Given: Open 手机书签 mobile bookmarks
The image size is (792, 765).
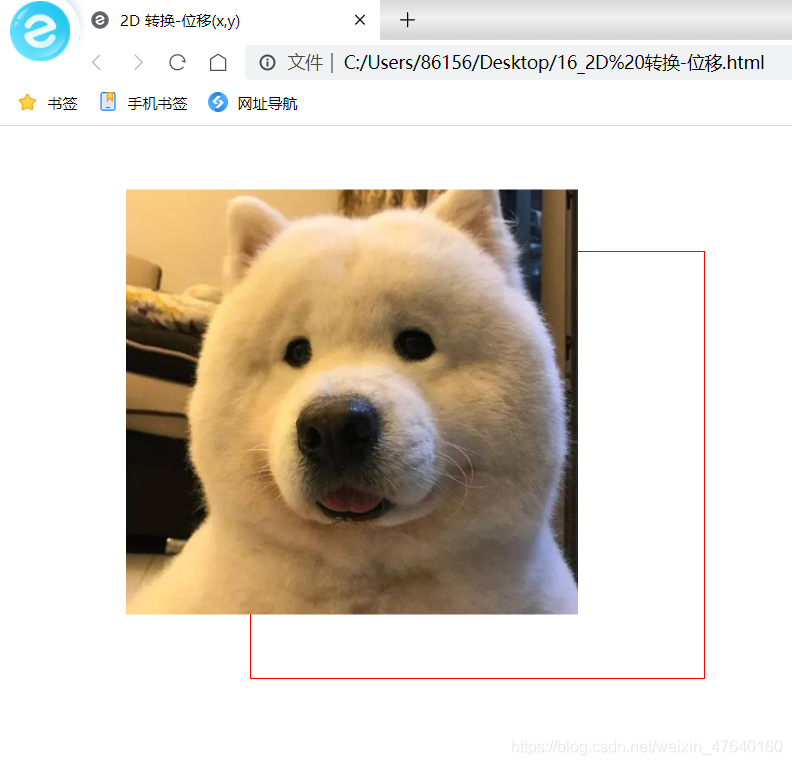Looking at the screenshot, I should [x=143, y=103].
